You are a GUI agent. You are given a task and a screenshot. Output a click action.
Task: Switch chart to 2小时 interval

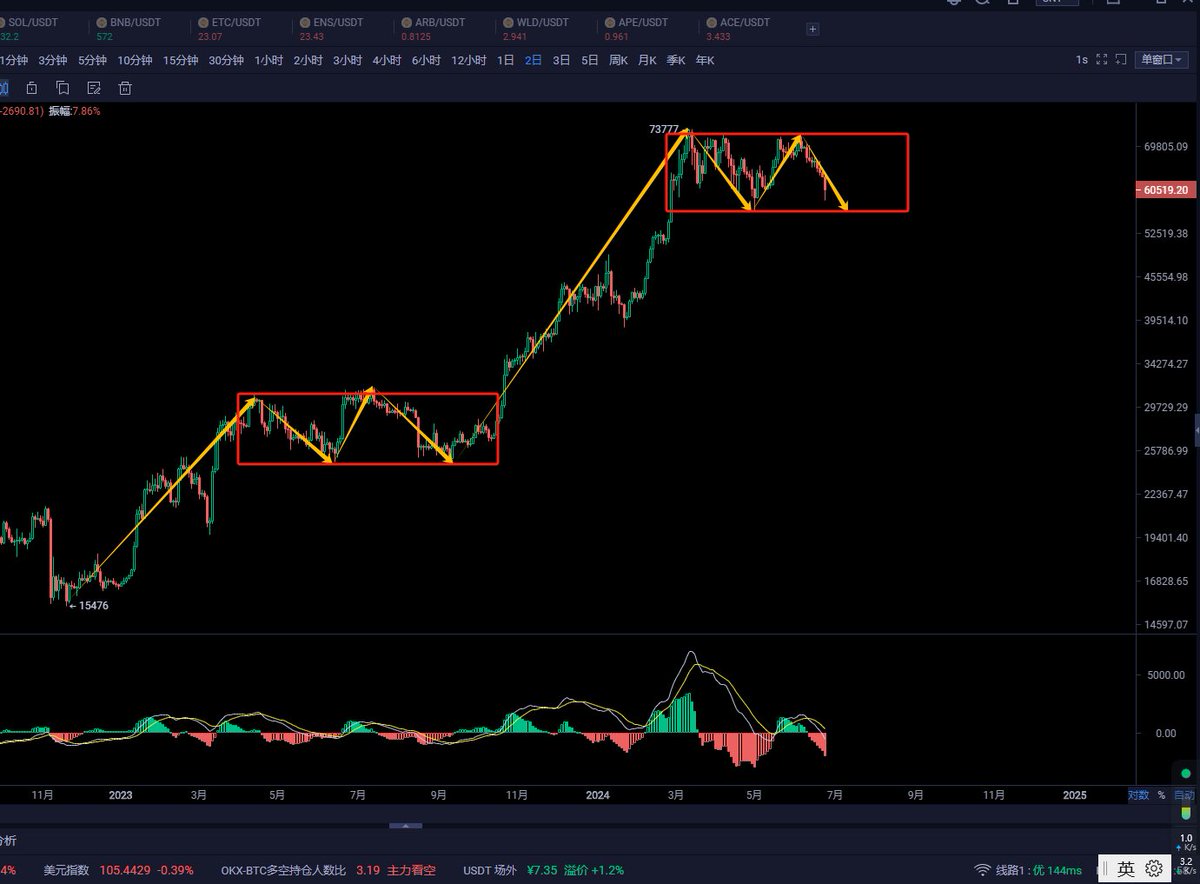click(x=308, y=60)
